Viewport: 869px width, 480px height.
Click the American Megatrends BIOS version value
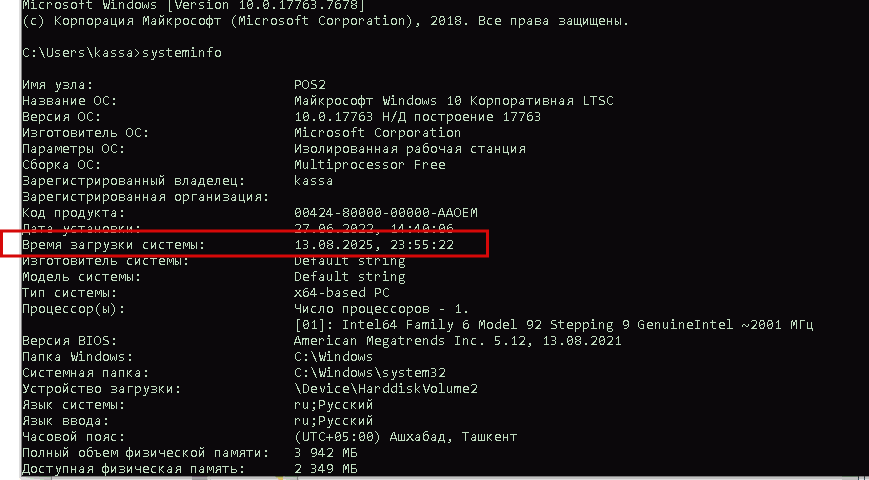(x=457, y=340)
